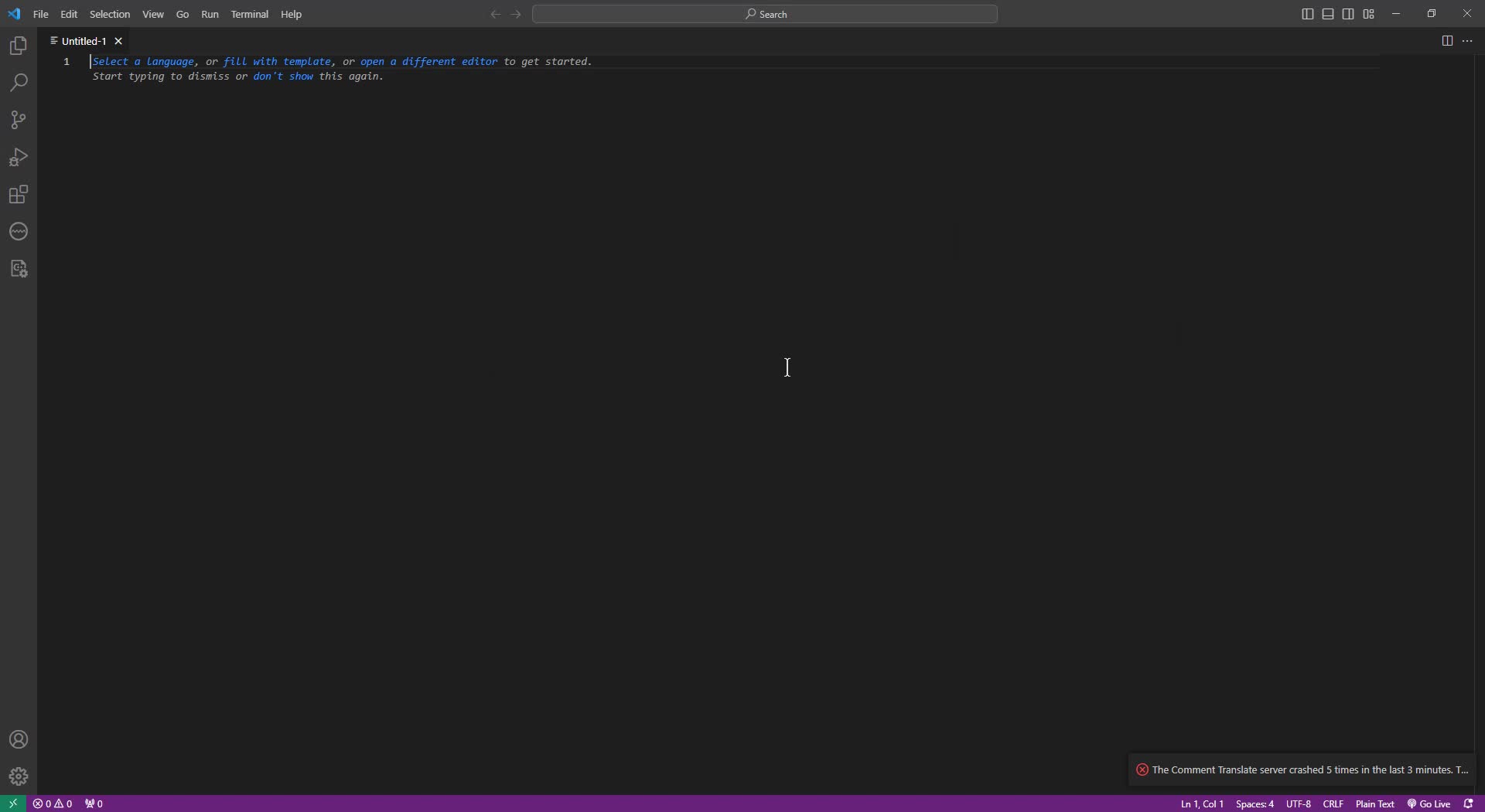Open the Plain Text language mode selector
The height and width of the screenshot is (812, 1485).
[x=1374, y=804]
